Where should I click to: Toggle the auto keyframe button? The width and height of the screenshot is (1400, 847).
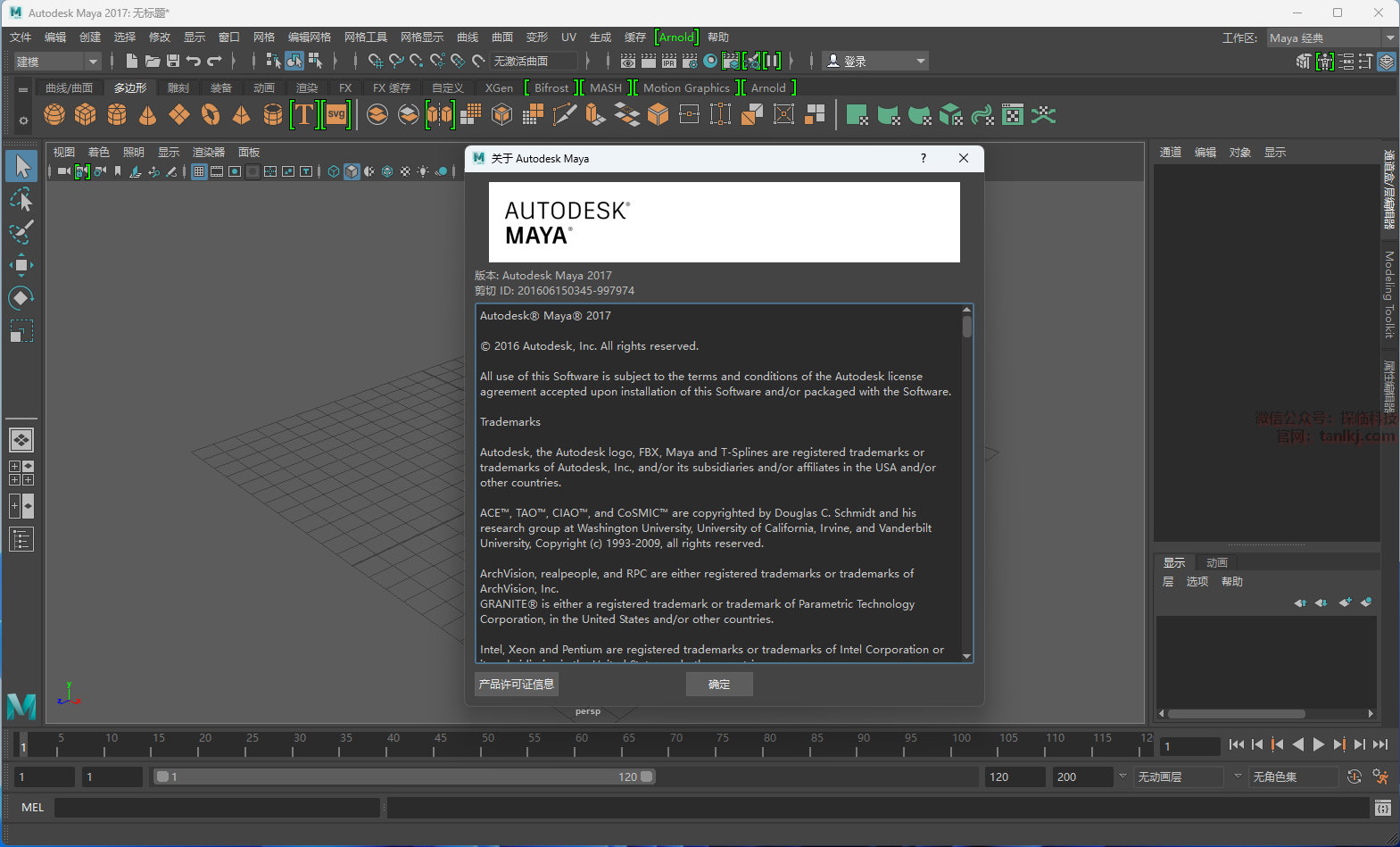click(x=1354, y=776)
